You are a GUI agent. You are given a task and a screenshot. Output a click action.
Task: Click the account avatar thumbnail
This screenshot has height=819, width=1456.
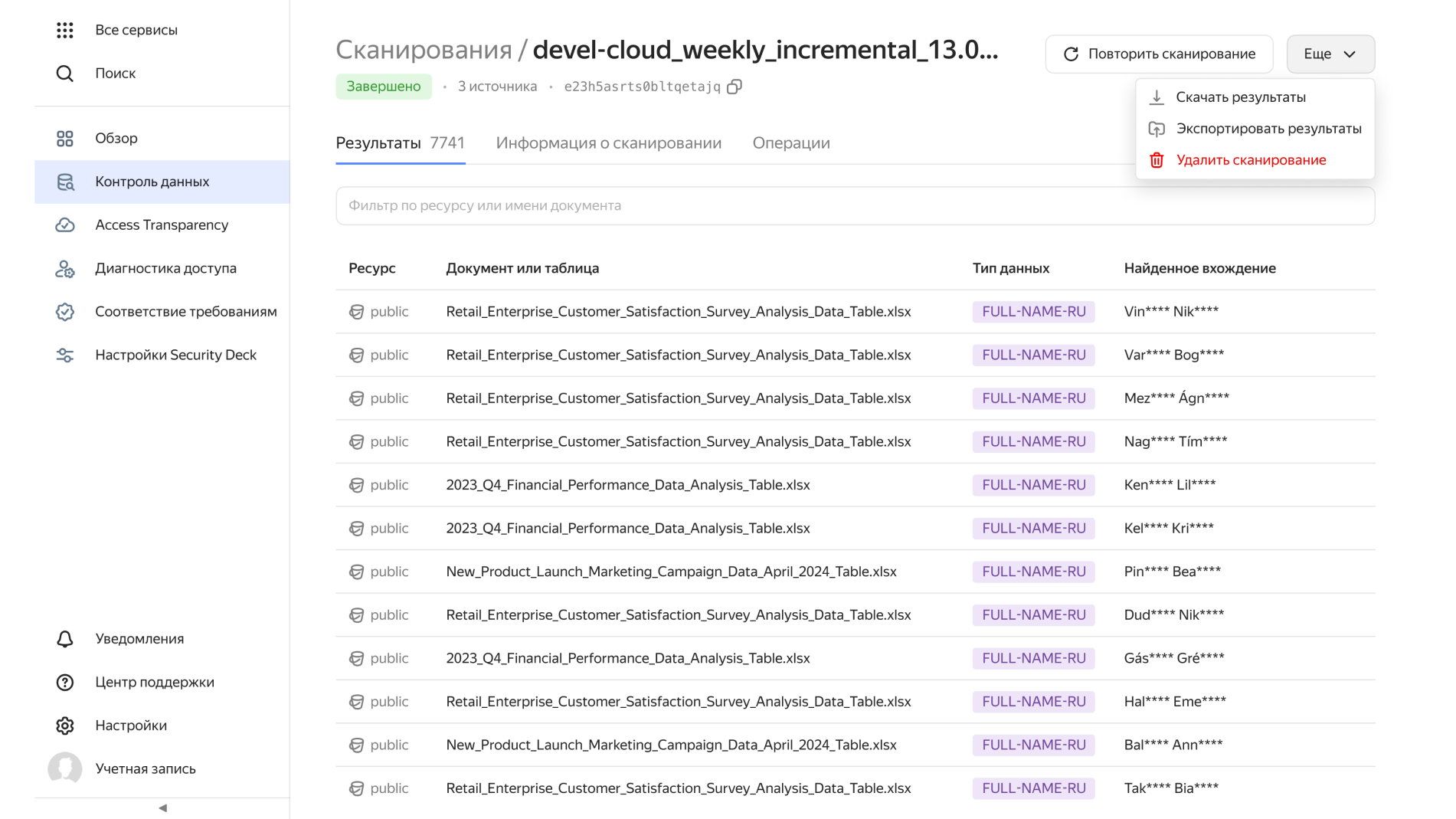65,768
